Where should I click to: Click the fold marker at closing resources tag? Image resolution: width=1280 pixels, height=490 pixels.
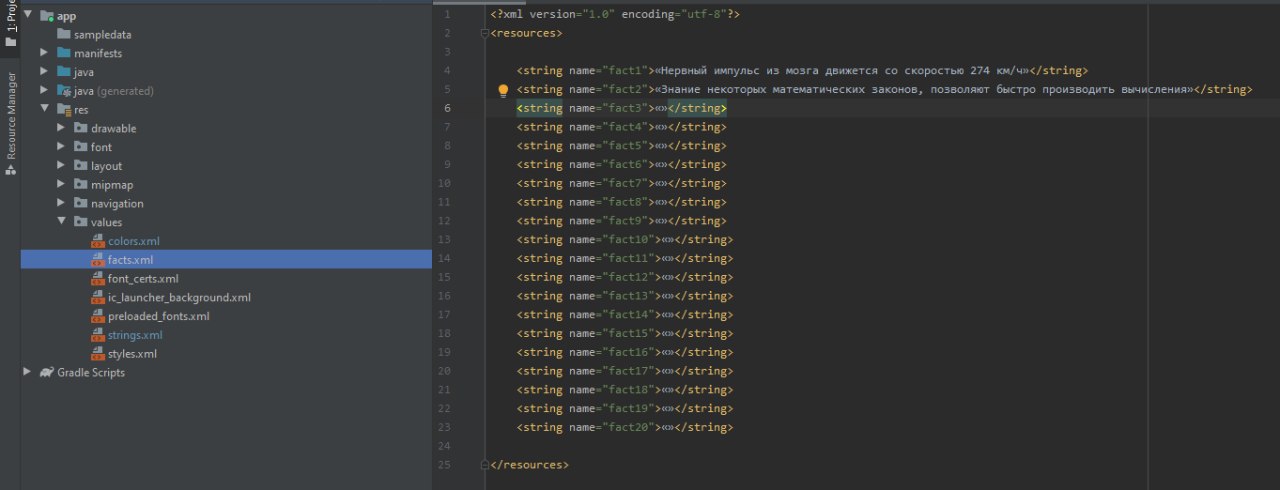click(x=485, y=465)
